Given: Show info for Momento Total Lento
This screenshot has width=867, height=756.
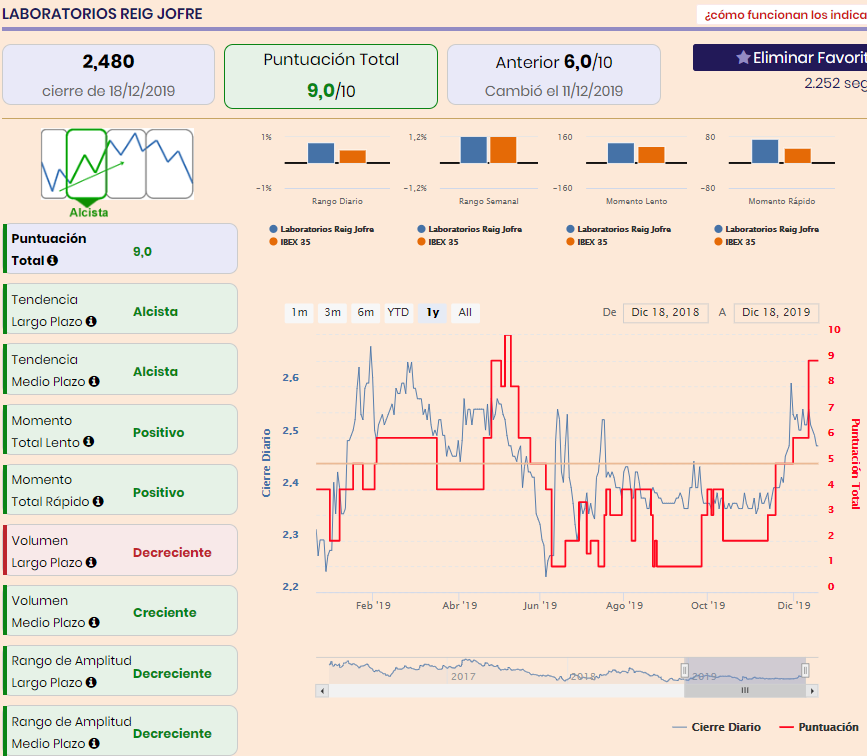Looking at the screenshot, I should click(x=88, y=441).
